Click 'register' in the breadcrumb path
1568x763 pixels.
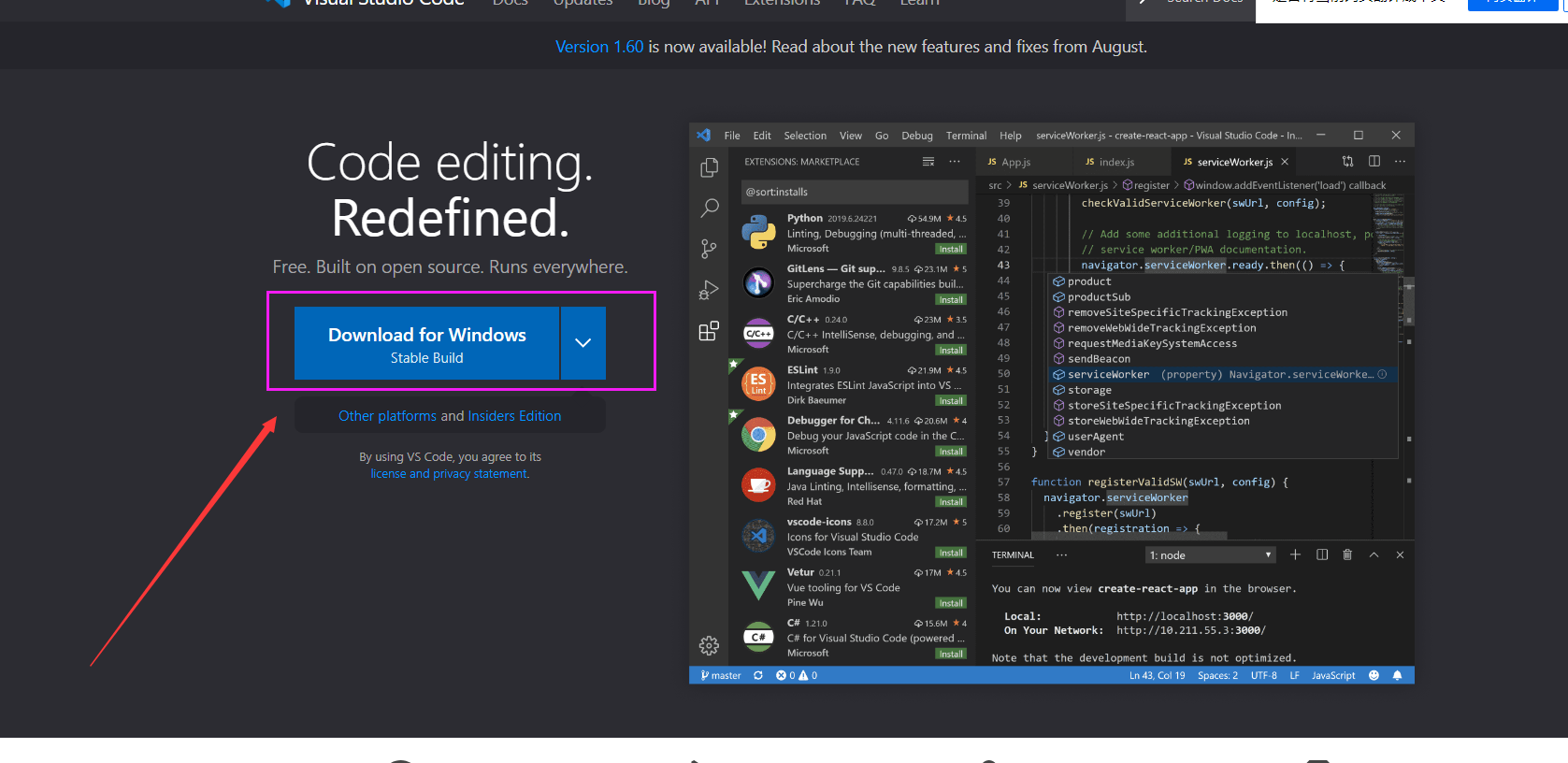[x=1145, y=185]
